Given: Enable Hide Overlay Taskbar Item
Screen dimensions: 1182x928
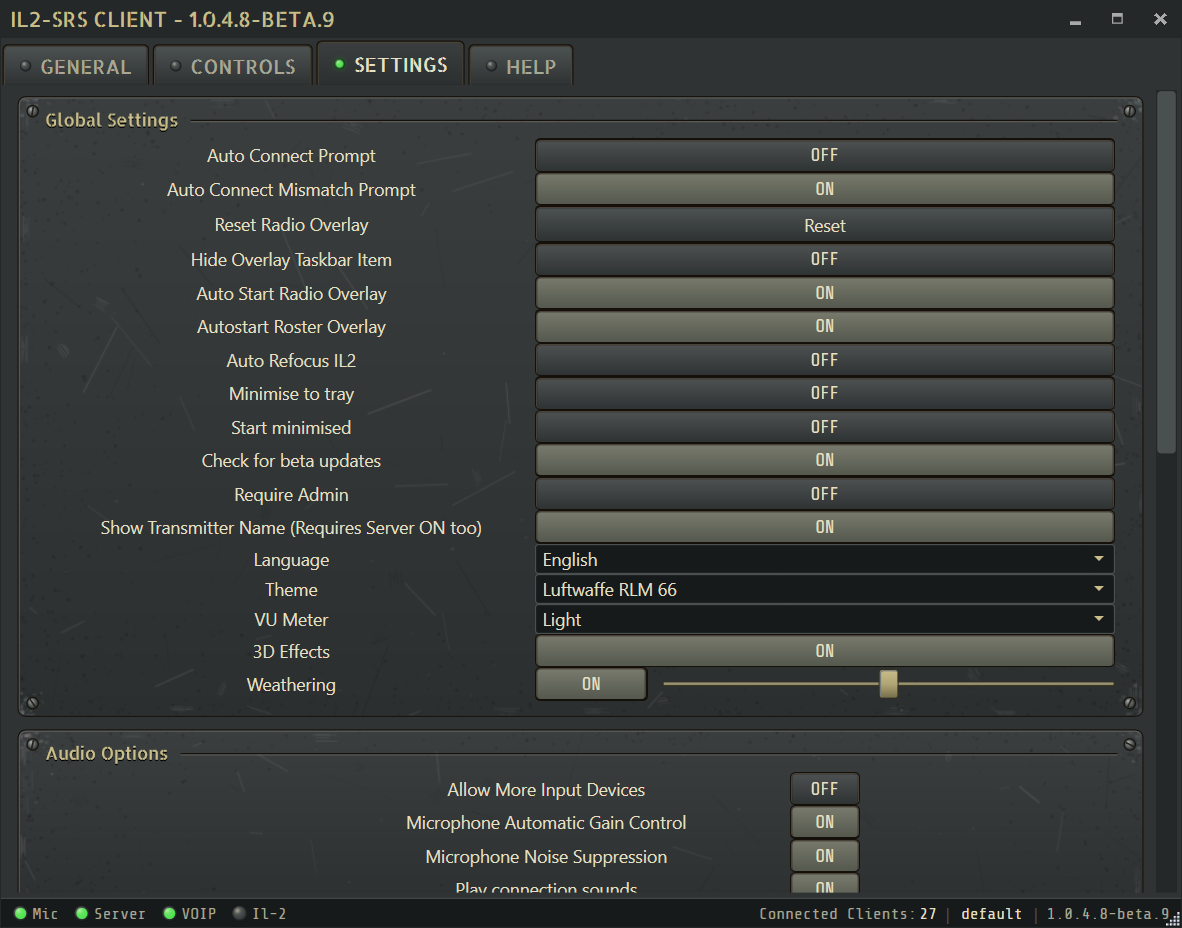Looking at the screenshot, I should tap(825, 259).
